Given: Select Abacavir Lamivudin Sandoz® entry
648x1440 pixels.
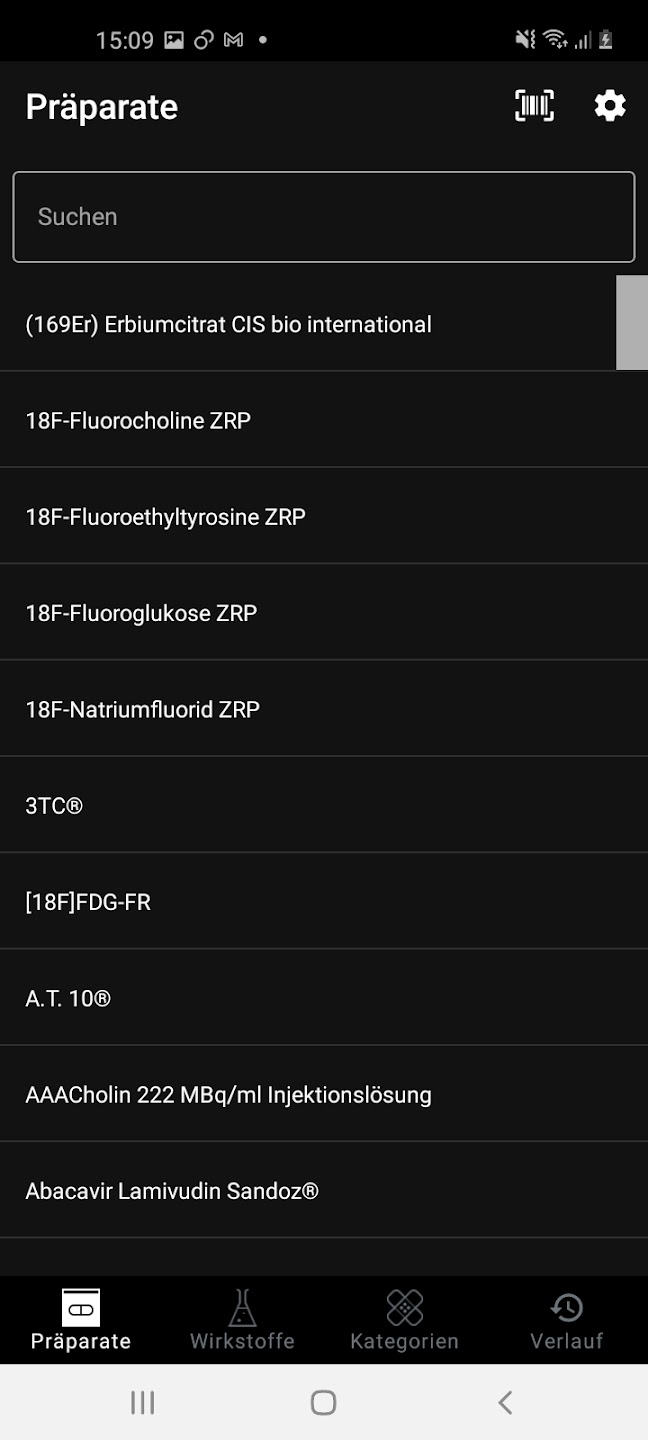Looking at the screenshot, I should [300, 1191].
